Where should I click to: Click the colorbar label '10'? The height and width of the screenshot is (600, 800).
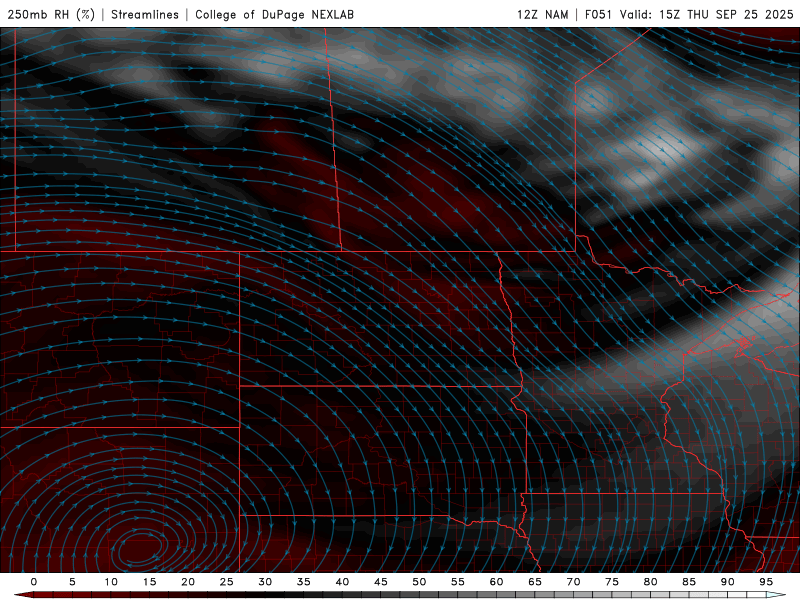point(111,582)
